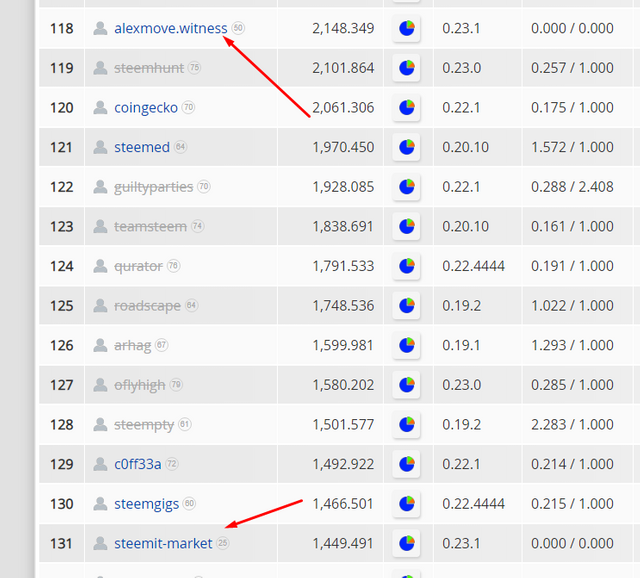The image size is (640, 578).
Task: Click user avatar icon beside arhag
Action: [x=100, y=345]
